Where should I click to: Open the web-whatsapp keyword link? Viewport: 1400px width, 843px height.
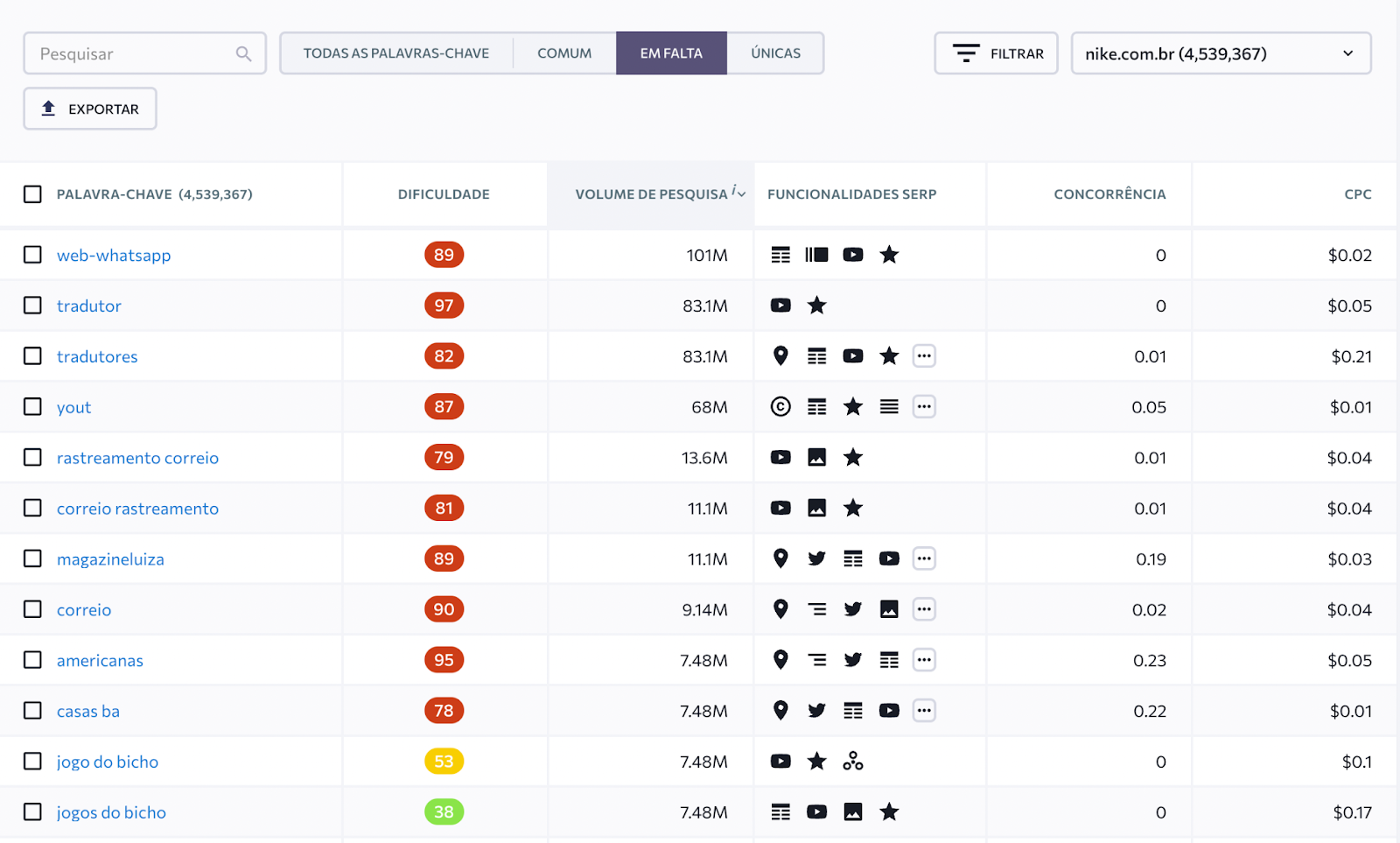point(114,255)
